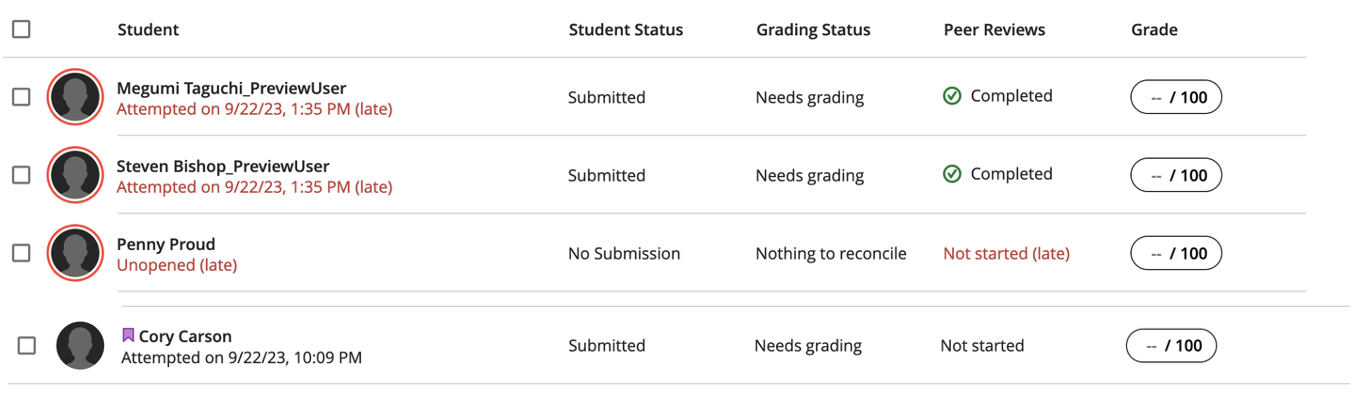Sort by the Grading Status column header
The height and width of the screenshot is (394, 1354).
[813, 29]
